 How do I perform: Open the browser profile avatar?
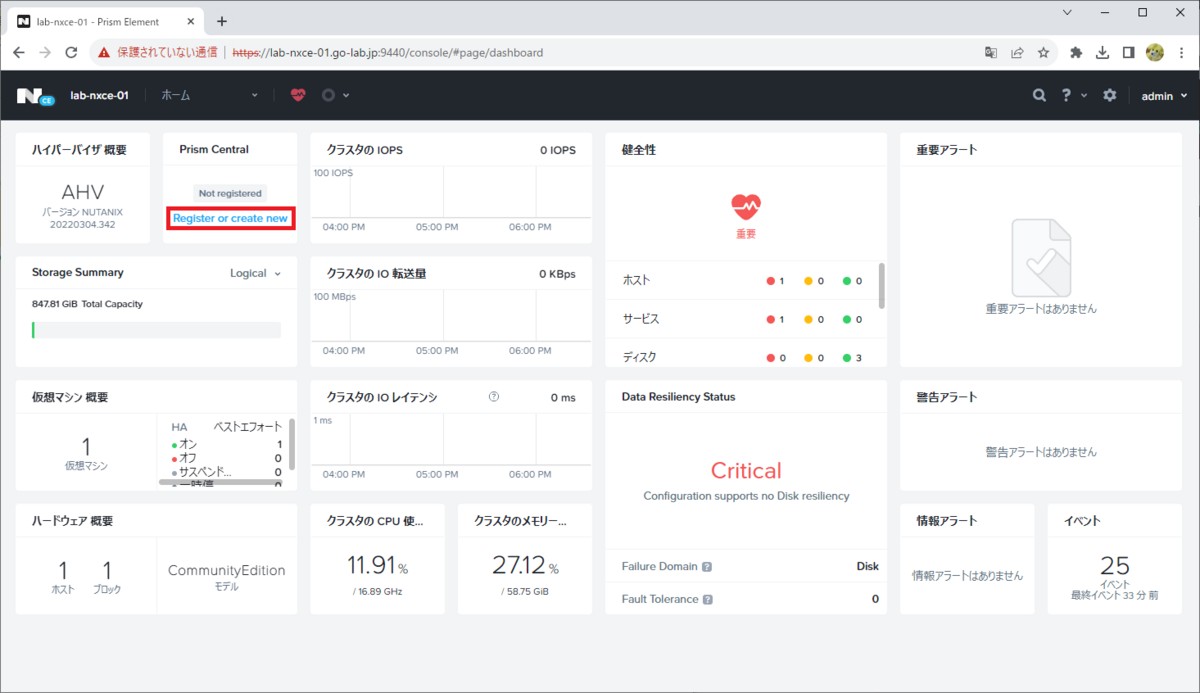pyautogui.click(x=1155, y=52)
